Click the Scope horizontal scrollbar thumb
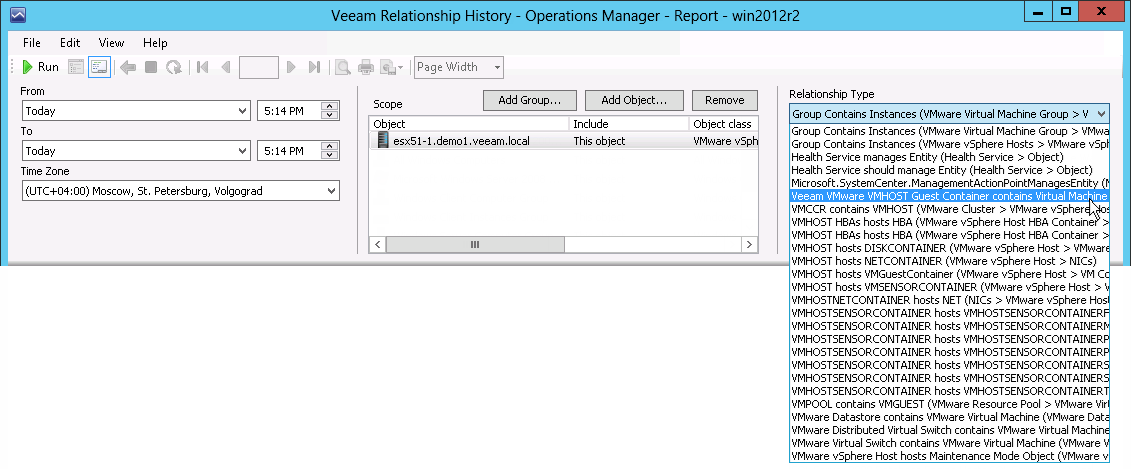The width and height of the screenshot is (1131, 469). pos(475,245)
